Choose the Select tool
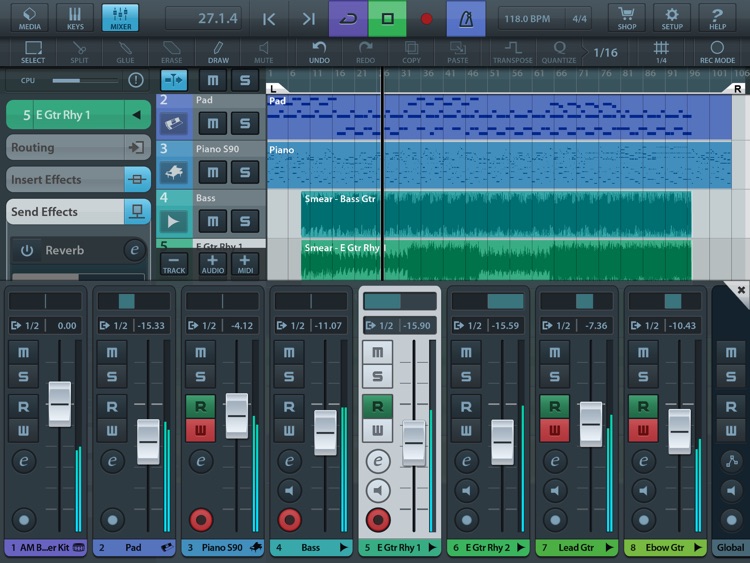750x563 pixels. tap(33, 52)
